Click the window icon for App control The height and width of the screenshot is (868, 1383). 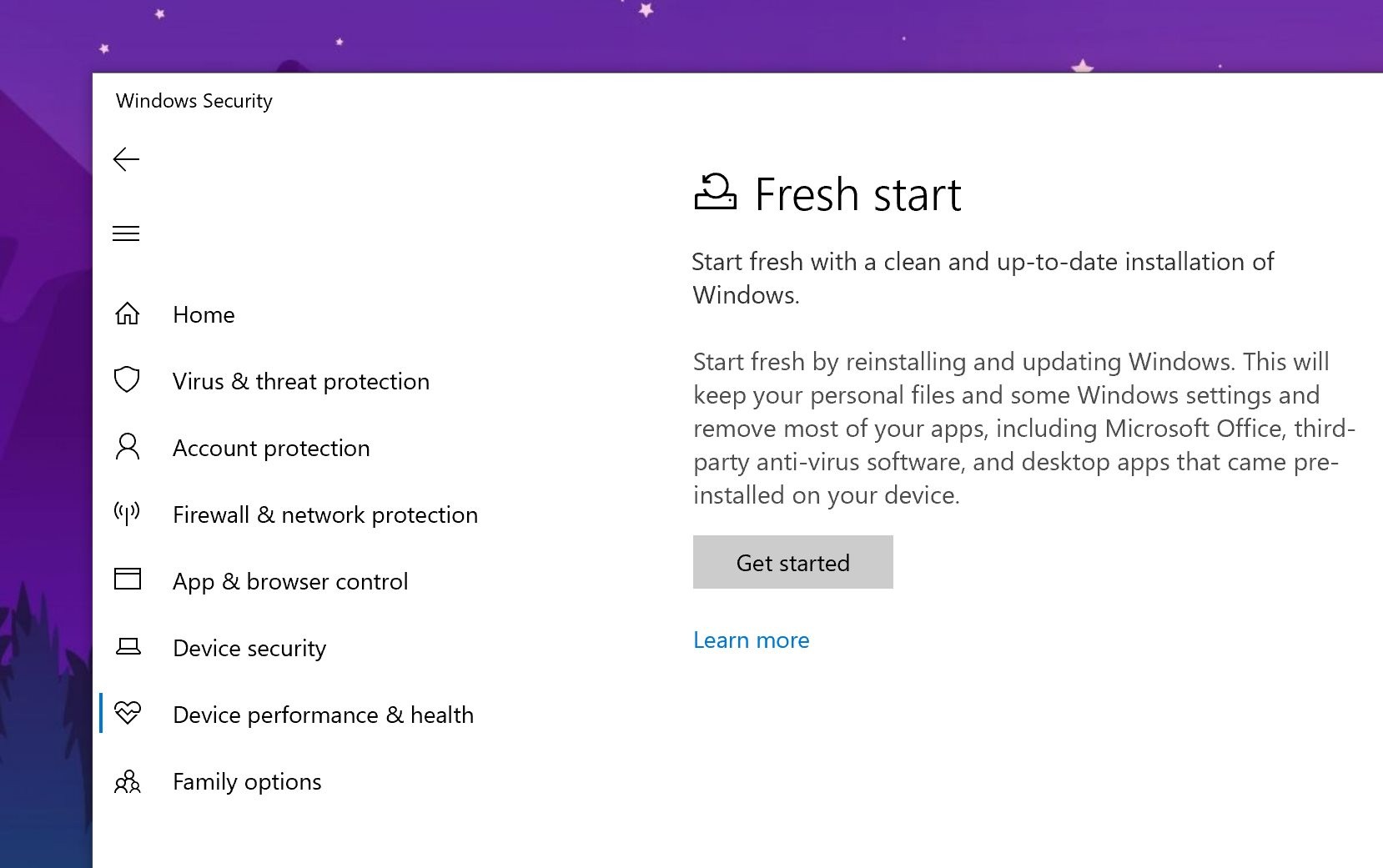(128, 579)
